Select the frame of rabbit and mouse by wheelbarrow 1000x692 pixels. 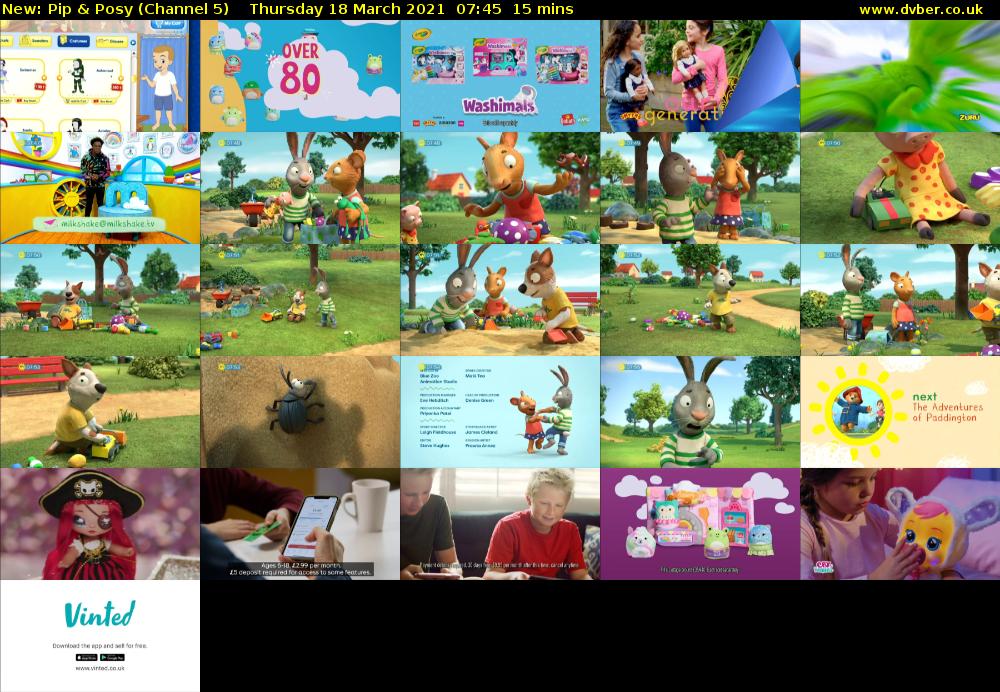[x=300, y=188]
